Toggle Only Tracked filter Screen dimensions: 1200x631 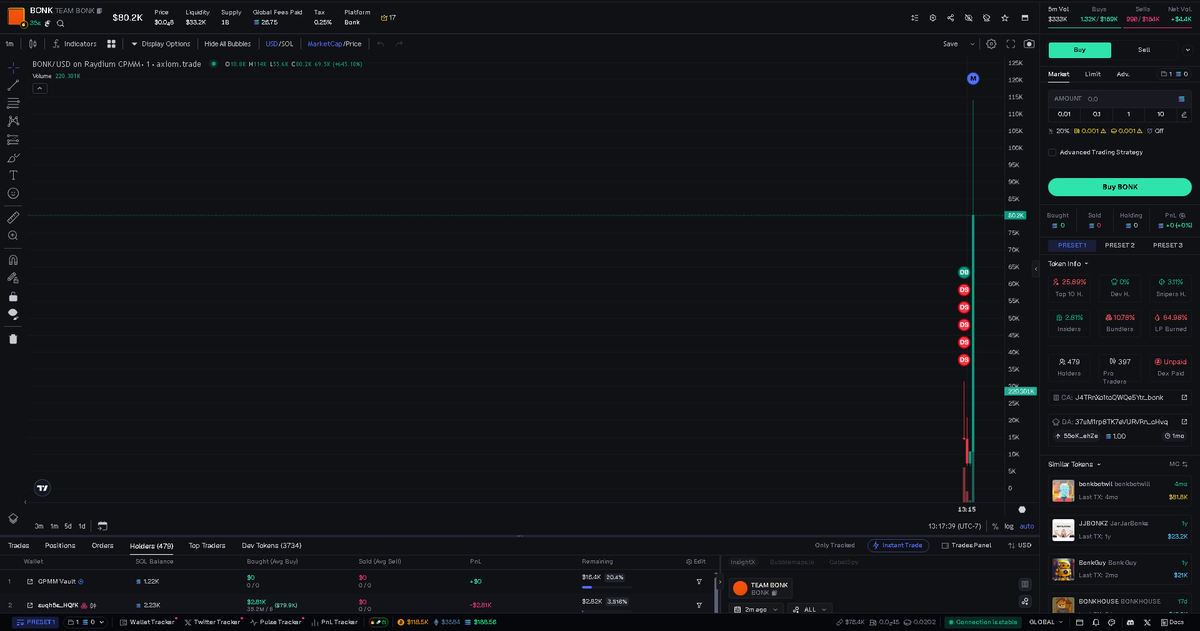[835, 546]
